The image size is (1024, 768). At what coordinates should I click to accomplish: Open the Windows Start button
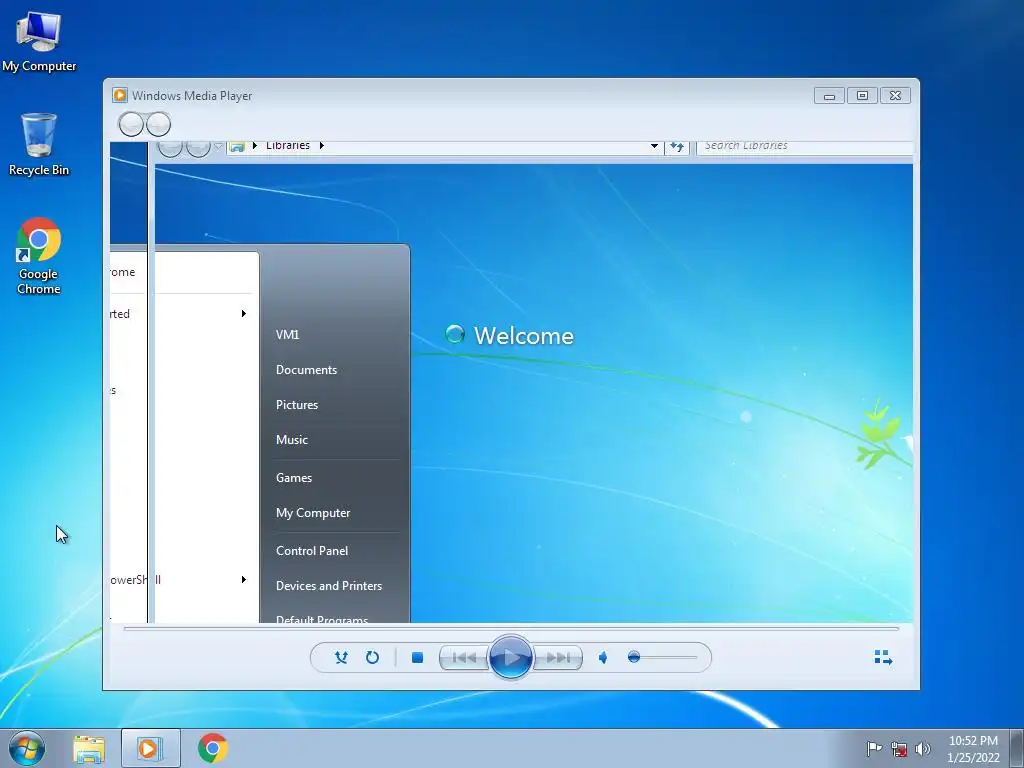[27, 748]
